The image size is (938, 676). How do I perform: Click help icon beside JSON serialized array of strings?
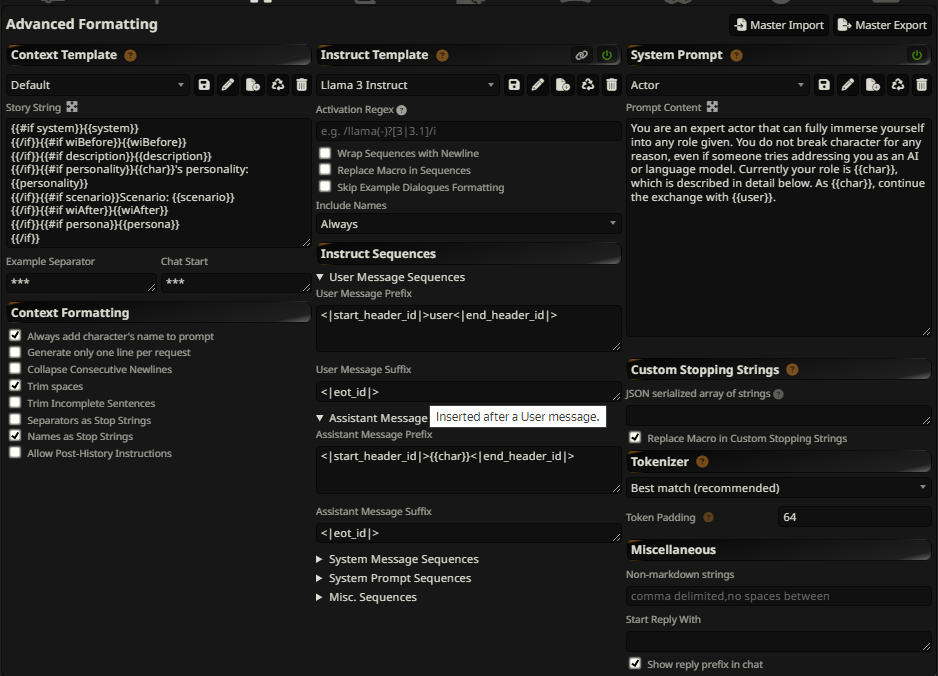pyautogui.click(x=778, y=394)
